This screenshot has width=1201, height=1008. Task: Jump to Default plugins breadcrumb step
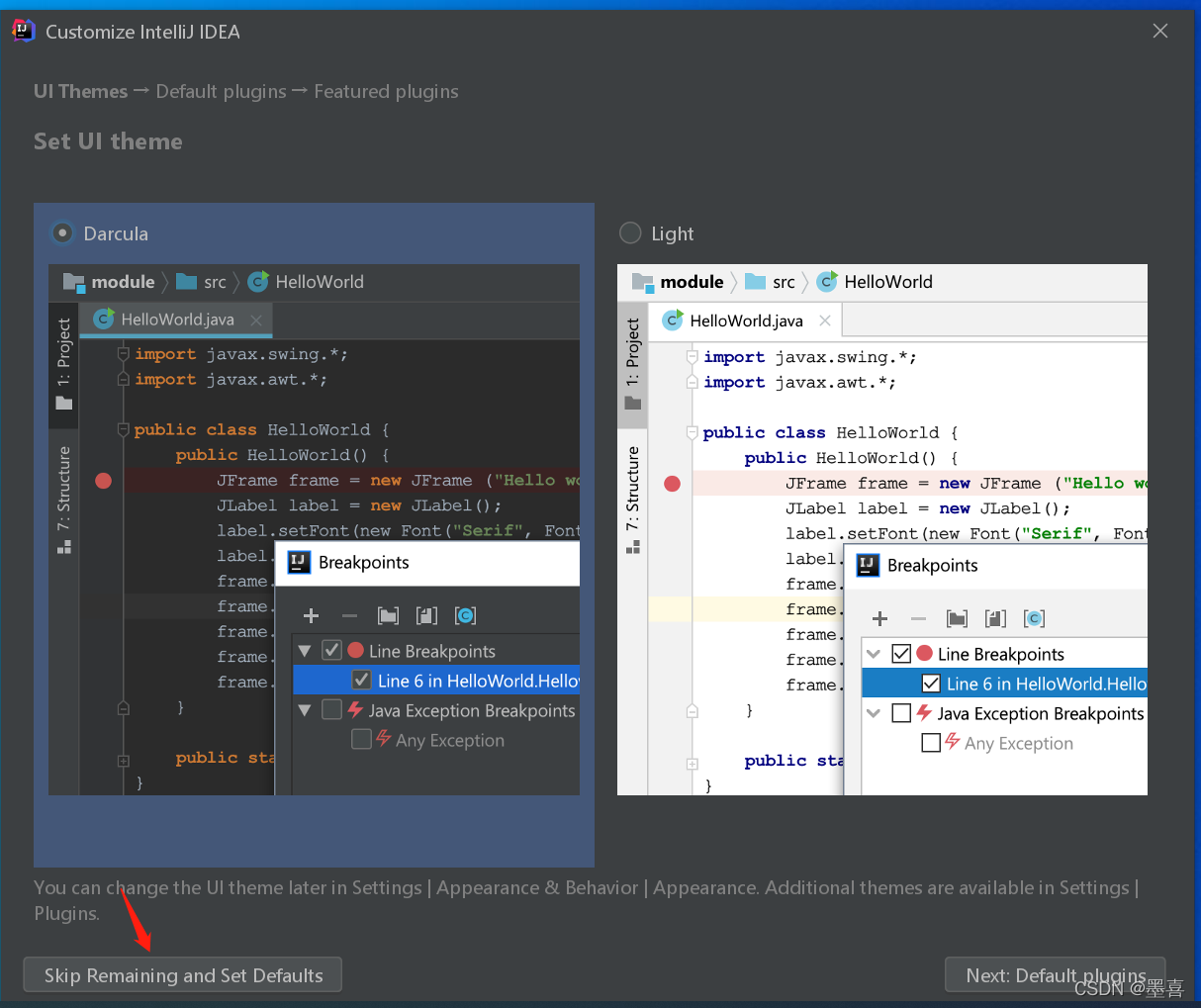point(221,91)
